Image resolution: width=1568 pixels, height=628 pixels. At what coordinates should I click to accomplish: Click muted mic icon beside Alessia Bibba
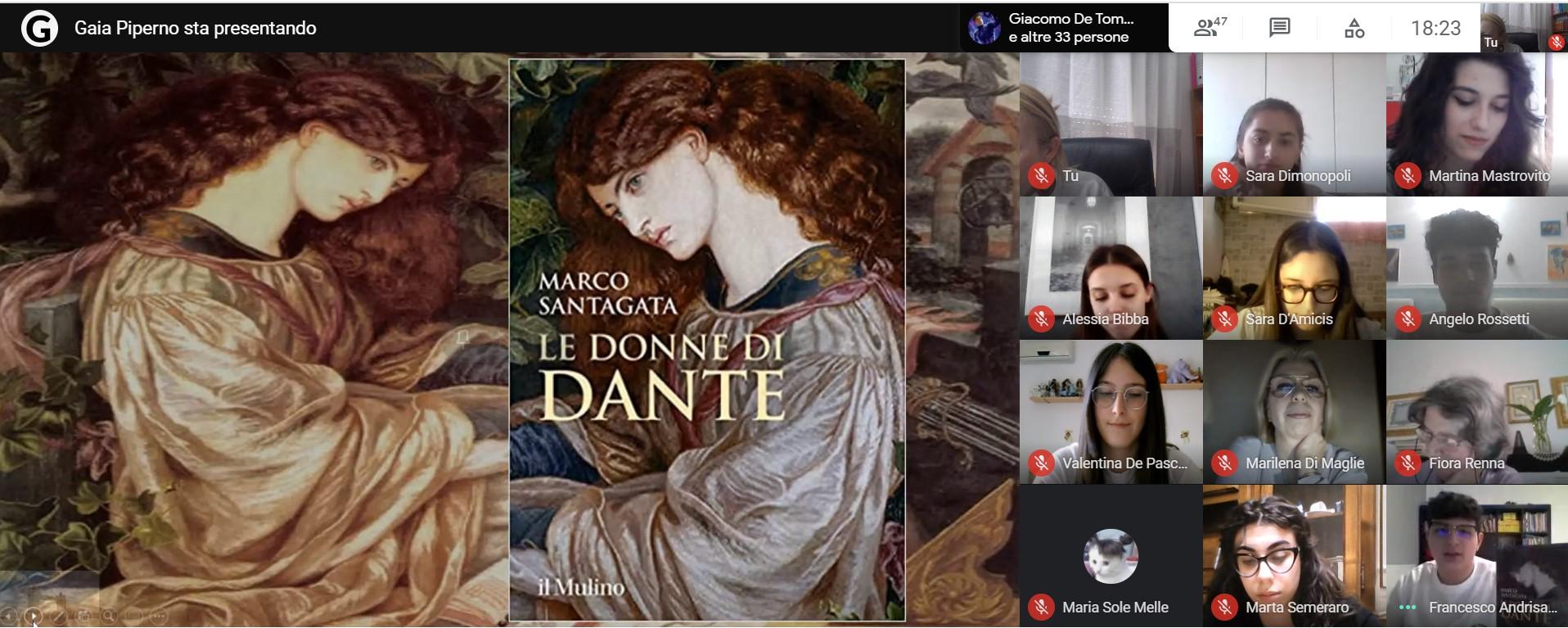tap(1041, 319)
